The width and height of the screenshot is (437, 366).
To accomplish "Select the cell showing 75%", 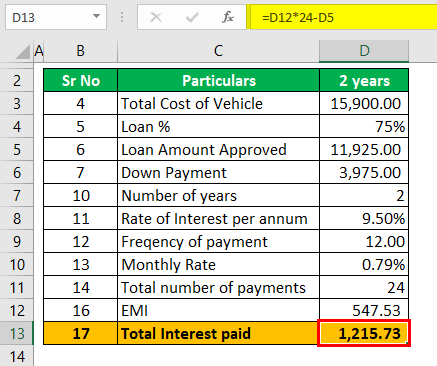I will (x=364, y=126).
